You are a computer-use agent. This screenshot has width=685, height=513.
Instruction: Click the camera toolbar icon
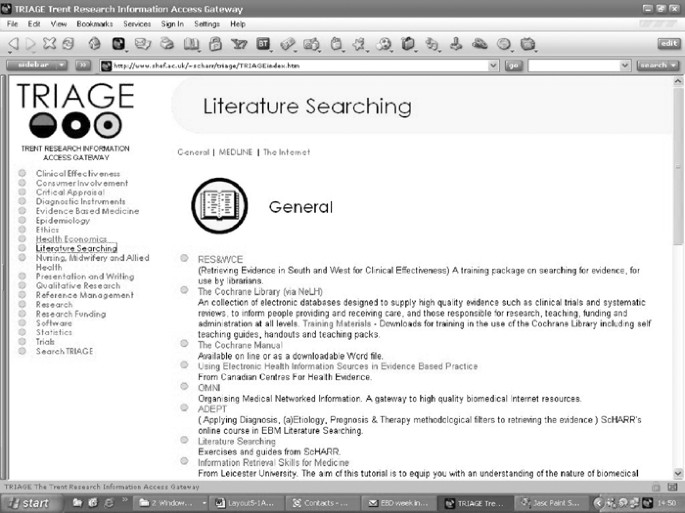311,44
